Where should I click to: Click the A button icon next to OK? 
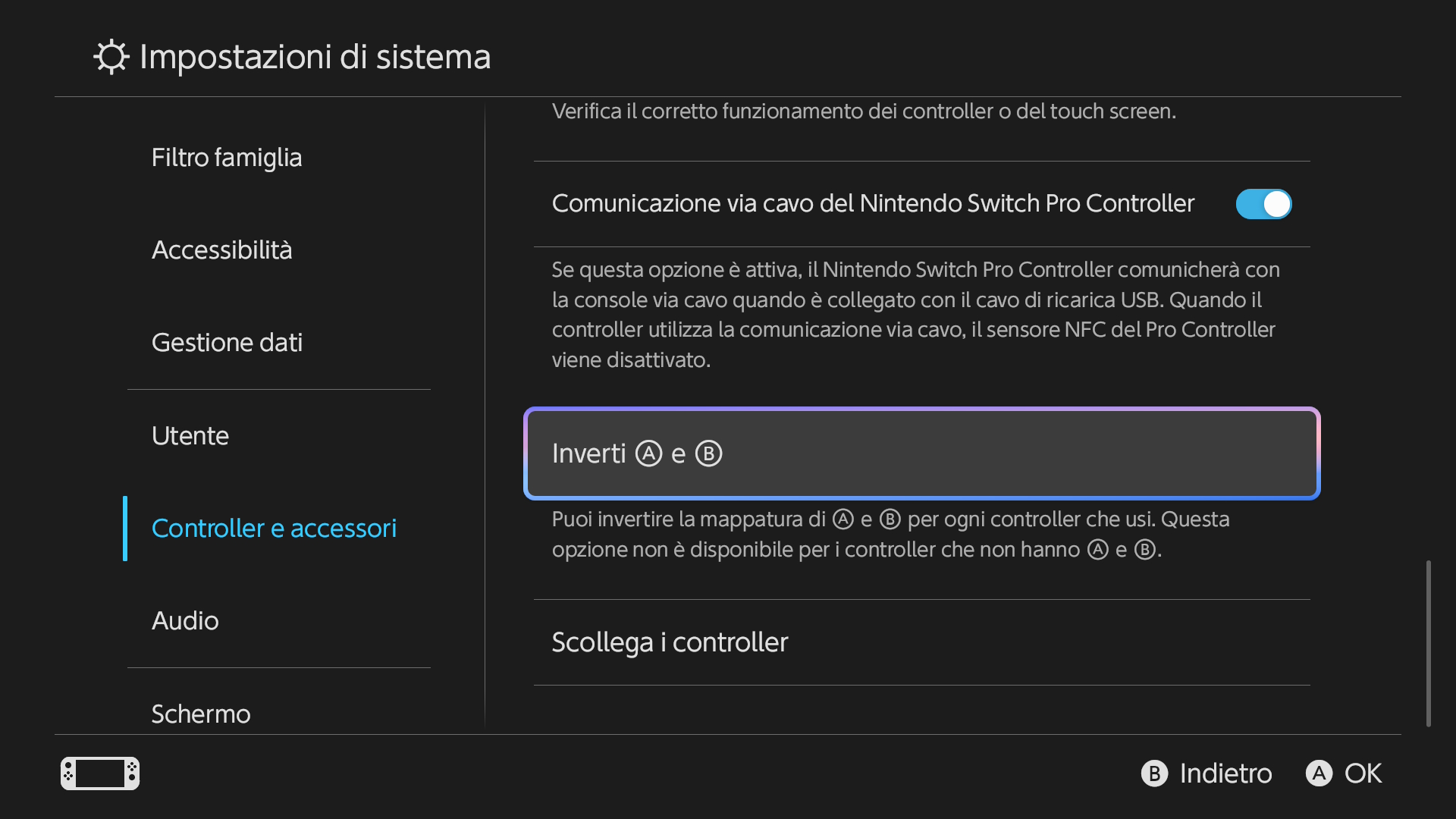click(x=1319, y=773)
